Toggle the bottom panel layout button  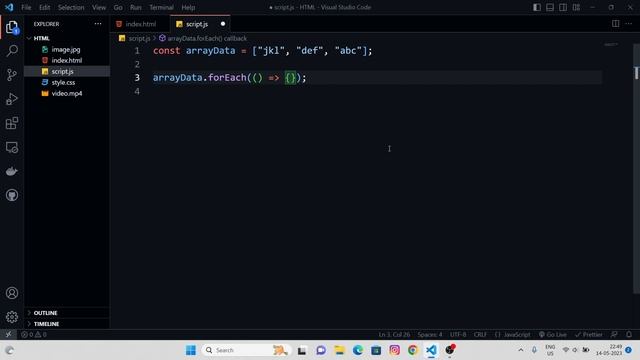click(x=550, y=7)
